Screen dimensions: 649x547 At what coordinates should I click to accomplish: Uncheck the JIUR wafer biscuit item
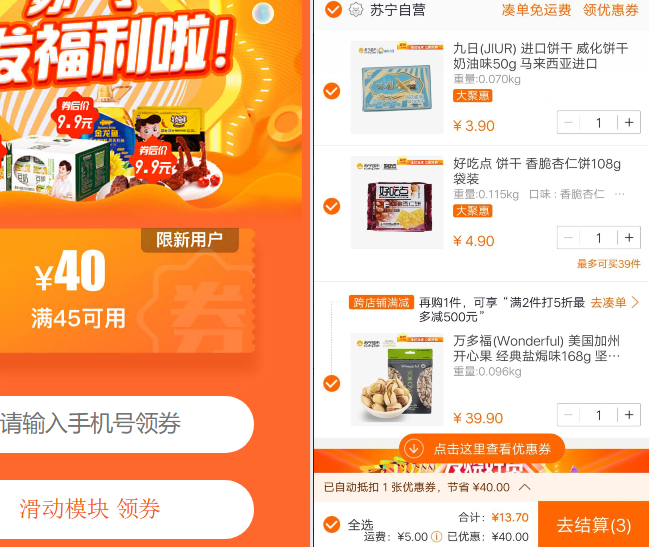pos(332,91)
